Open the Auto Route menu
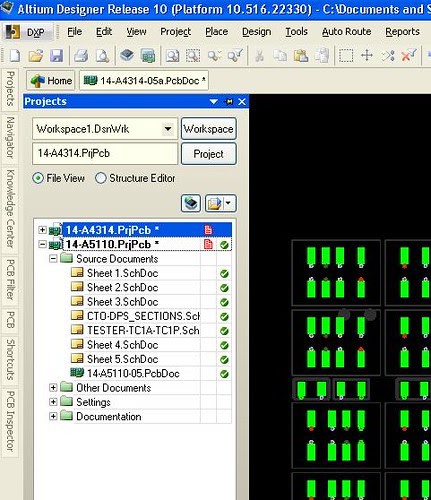Image resolution: width=431 pixels, height=500 pixels. [x=347, y=32]
